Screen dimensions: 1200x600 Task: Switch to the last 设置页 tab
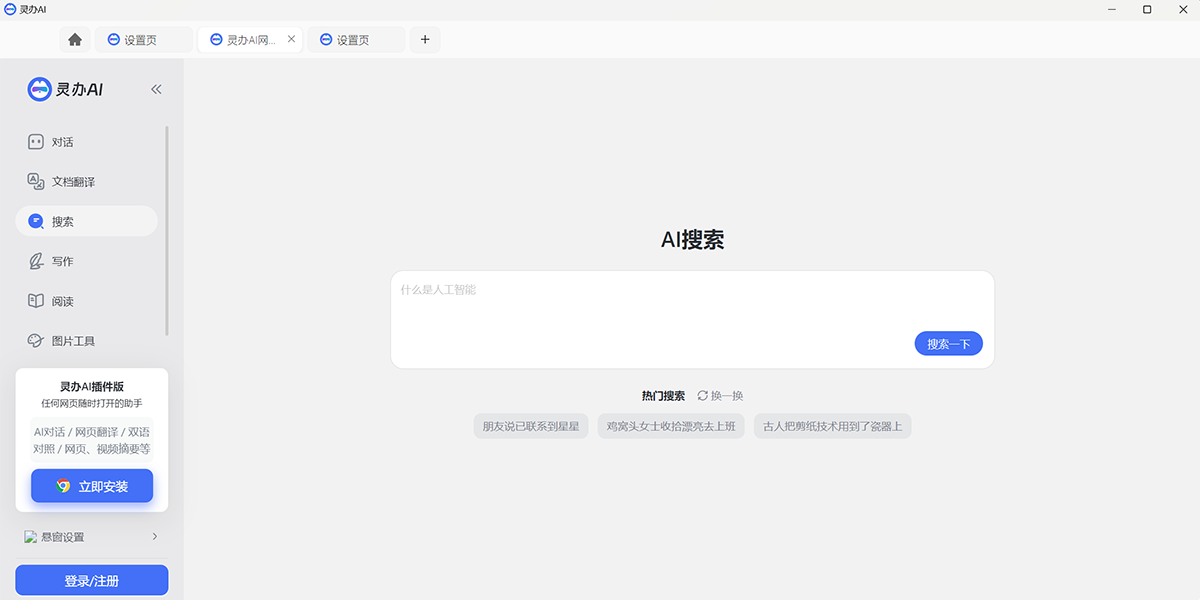pyautogui.click(x=356, y=40)
